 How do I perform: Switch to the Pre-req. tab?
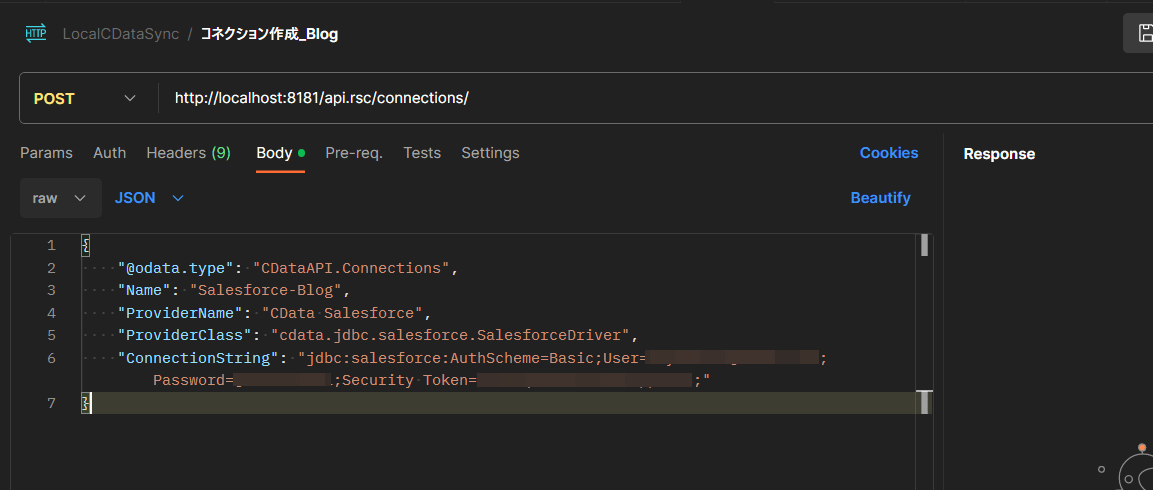354,153
